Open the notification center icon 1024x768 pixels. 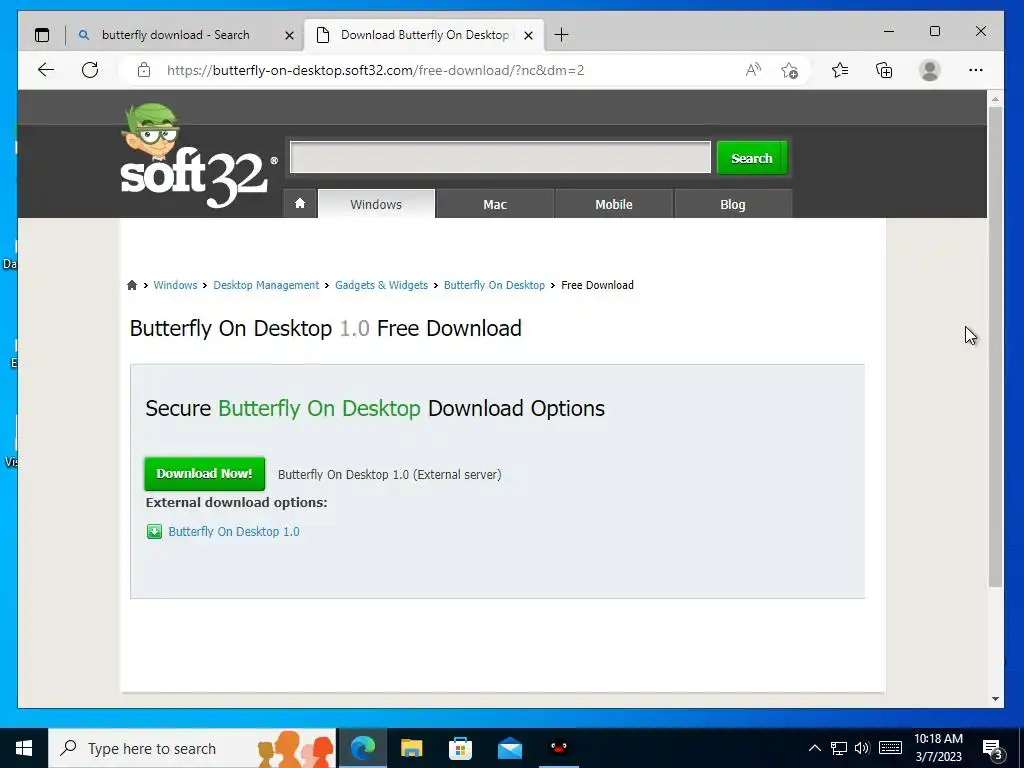coord(993,750)
